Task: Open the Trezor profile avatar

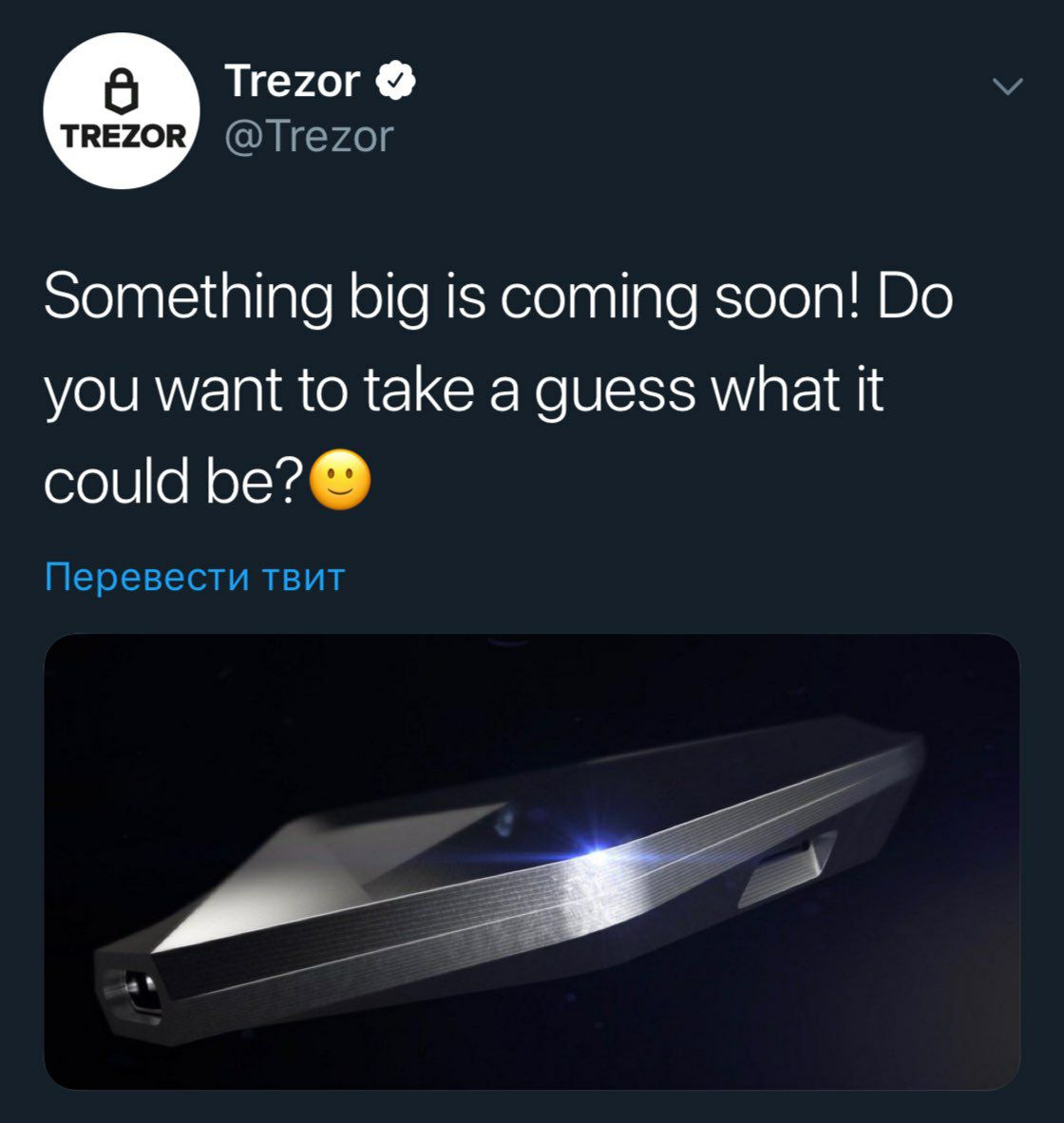Action: 122,111
